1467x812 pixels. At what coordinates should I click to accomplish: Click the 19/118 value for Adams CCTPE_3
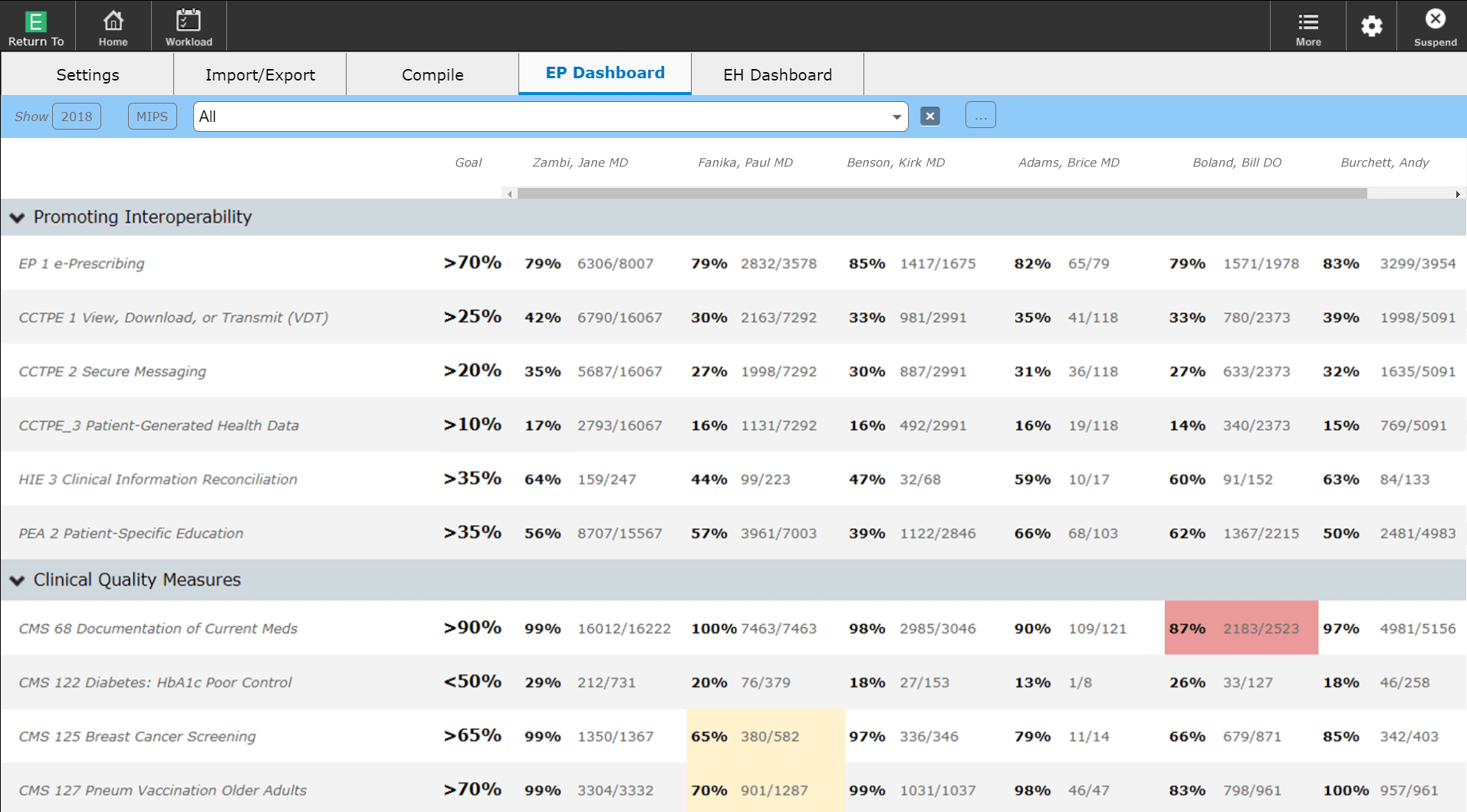(1093, 426)
